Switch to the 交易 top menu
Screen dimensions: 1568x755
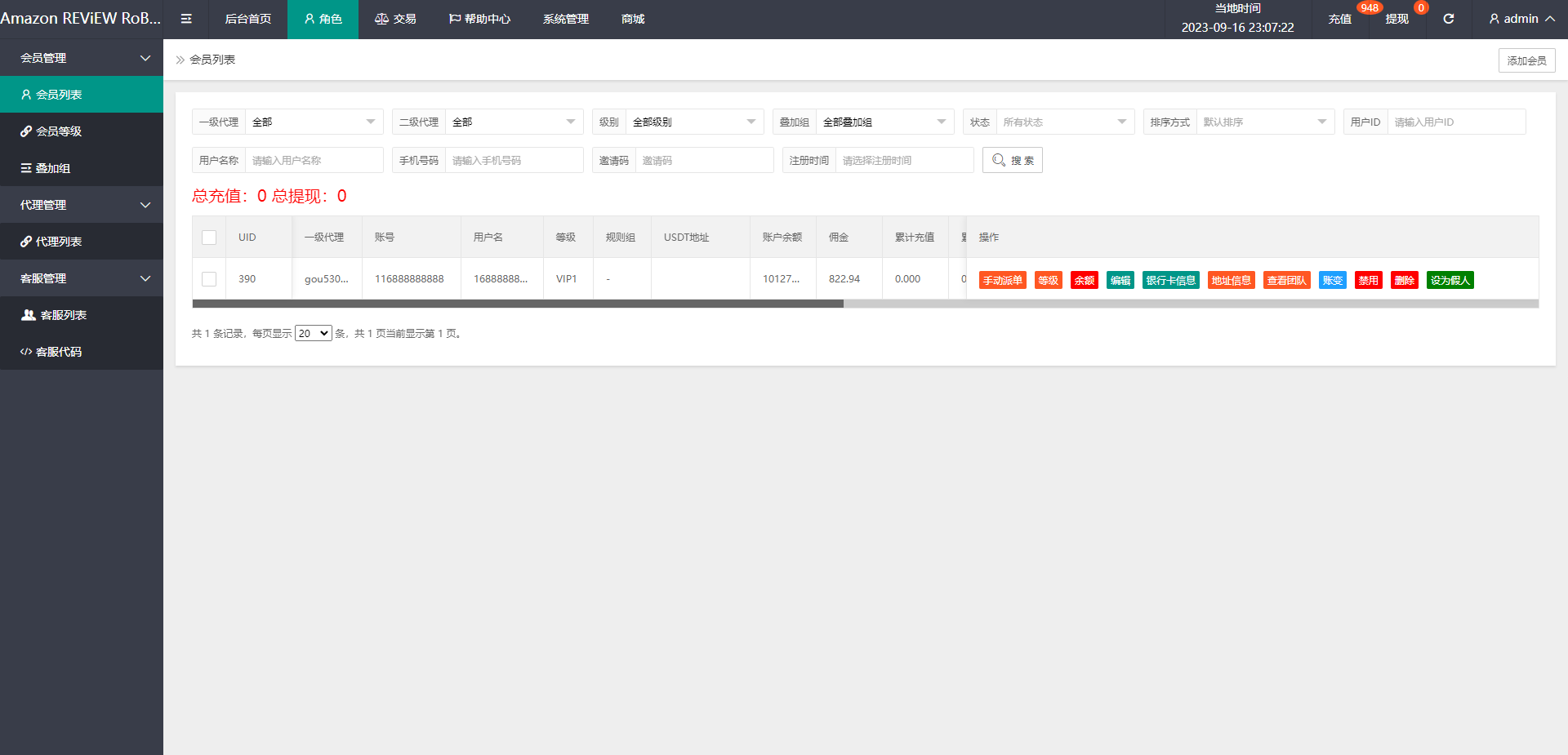[395, 19]
